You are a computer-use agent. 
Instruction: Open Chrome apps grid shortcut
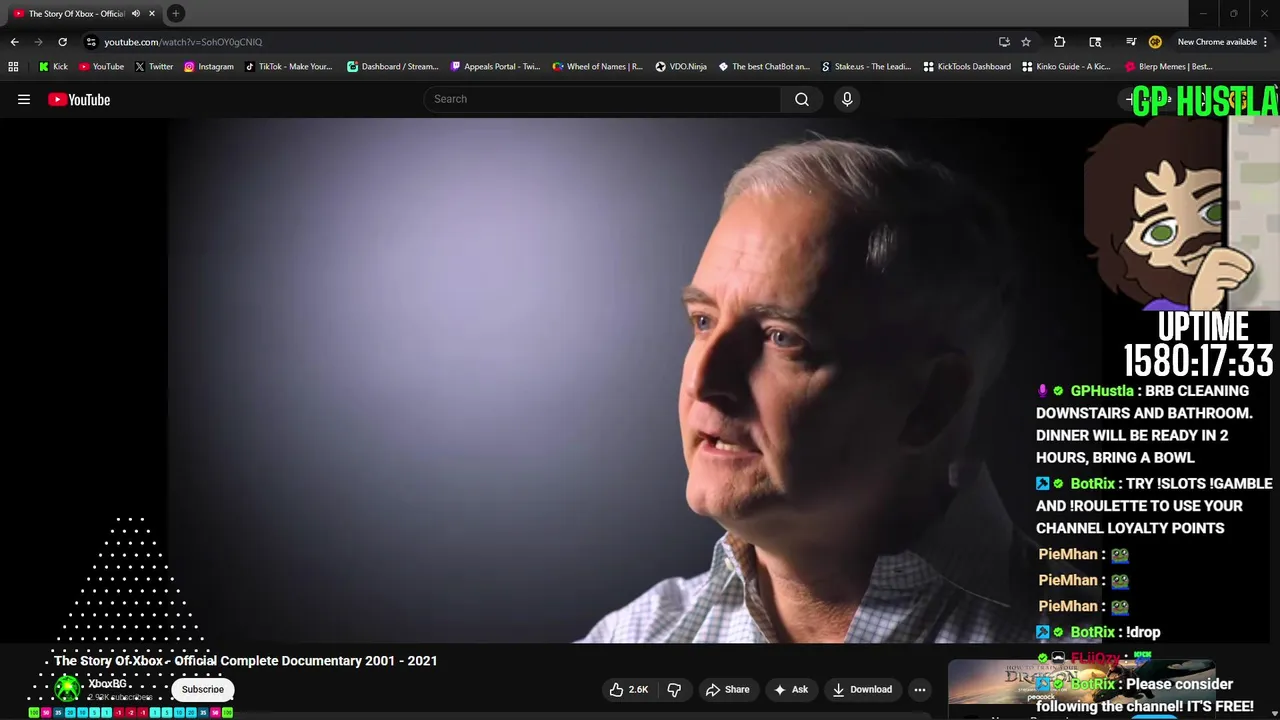point(13,67)
